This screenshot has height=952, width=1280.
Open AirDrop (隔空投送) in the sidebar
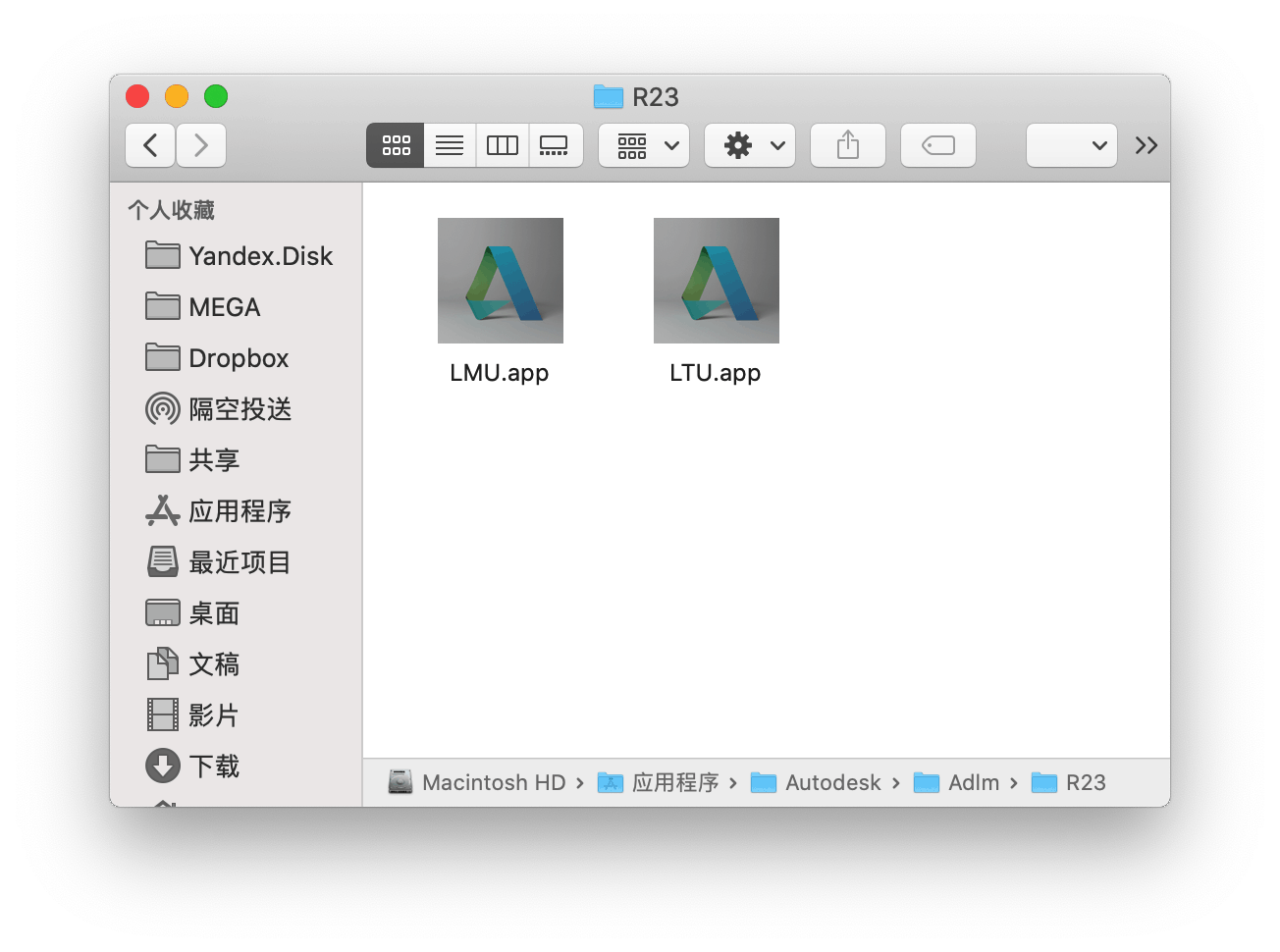(x=240, y=409)
